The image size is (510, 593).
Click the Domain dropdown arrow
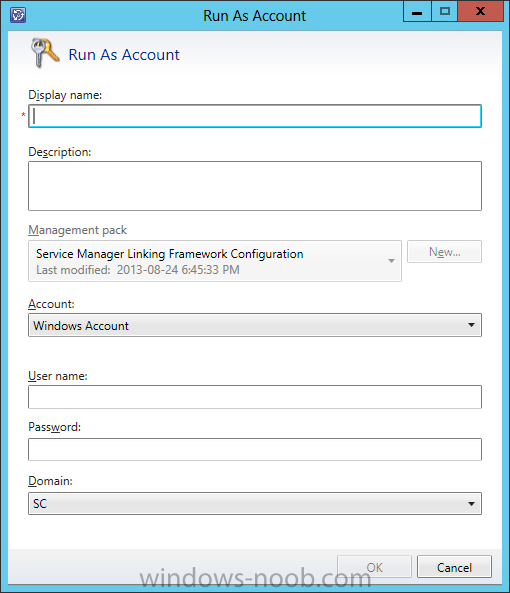471,503
